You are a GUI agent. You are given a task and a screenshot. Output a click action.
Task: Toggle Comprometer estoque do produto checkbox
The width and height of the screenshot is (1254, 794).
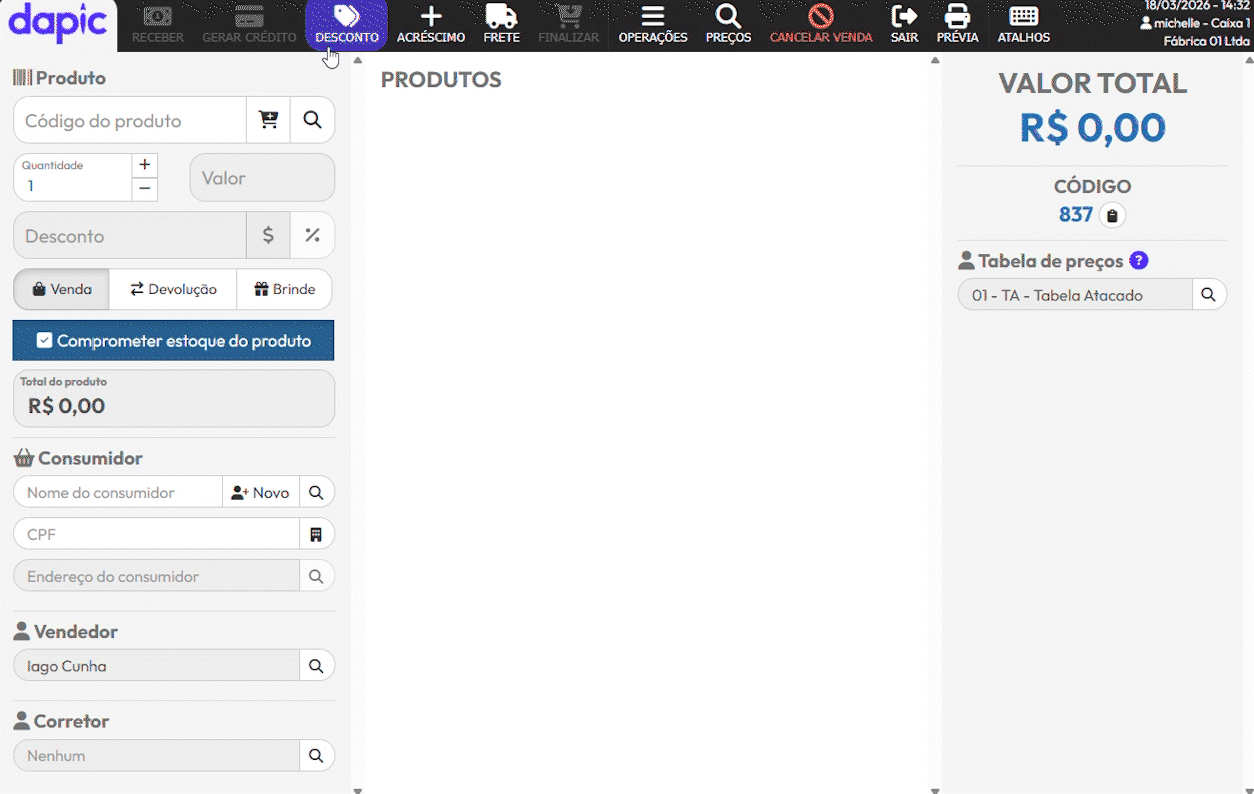44,341
